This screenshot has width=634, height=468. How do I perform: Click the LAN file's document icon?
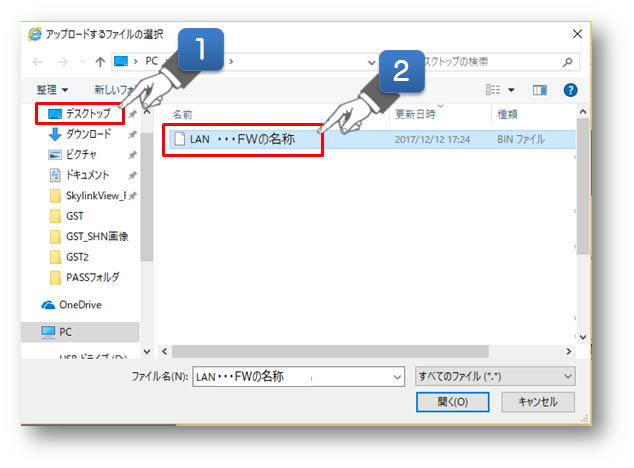point(179,140)
